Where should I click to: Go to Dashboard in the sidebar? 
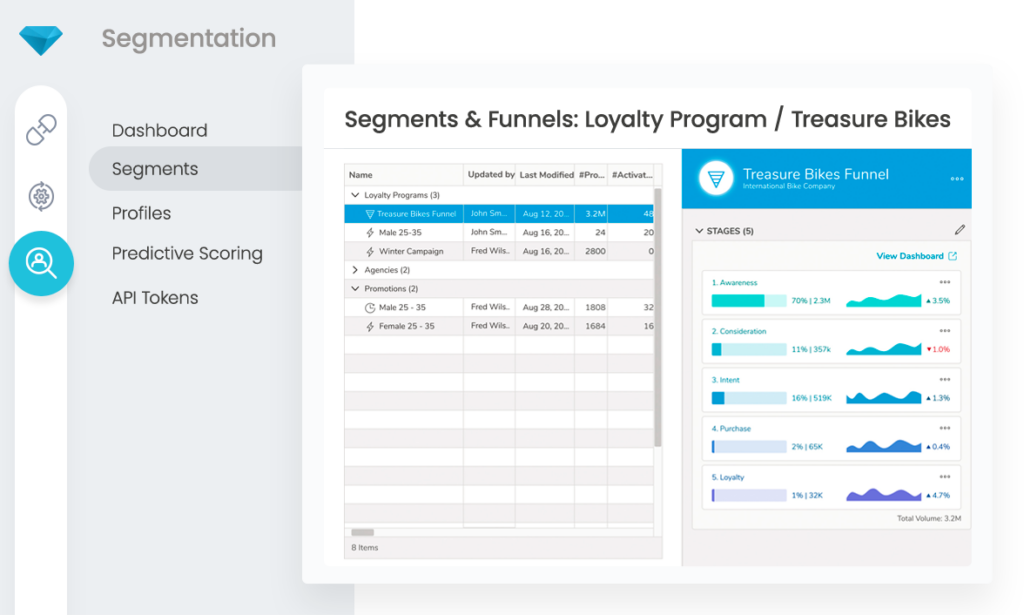(159, 130)
